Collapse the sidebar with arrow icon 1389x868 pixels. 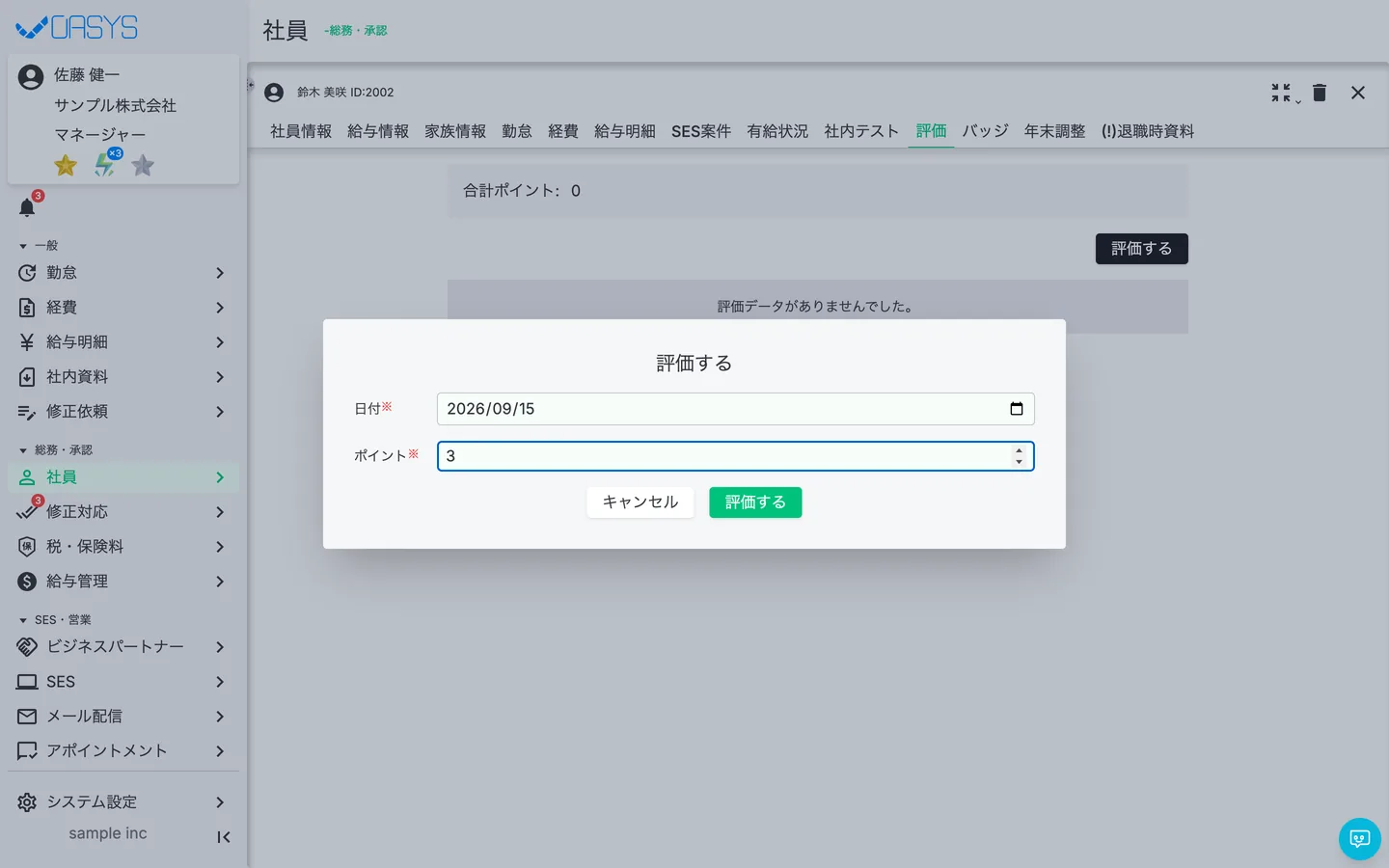pyautogui.click(x=223, y=837)
